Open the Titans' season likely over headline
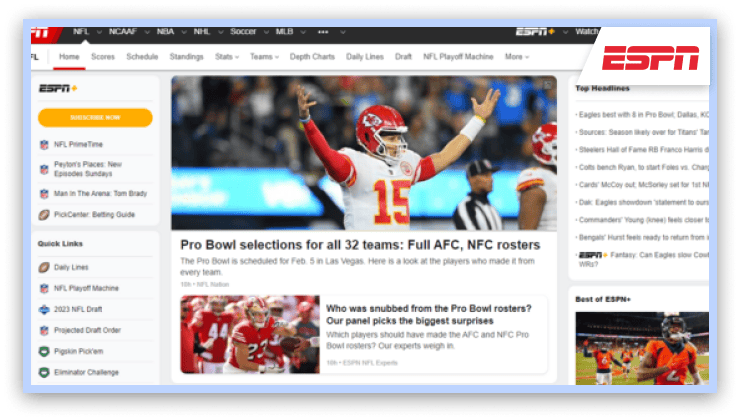 click(642, 132)
